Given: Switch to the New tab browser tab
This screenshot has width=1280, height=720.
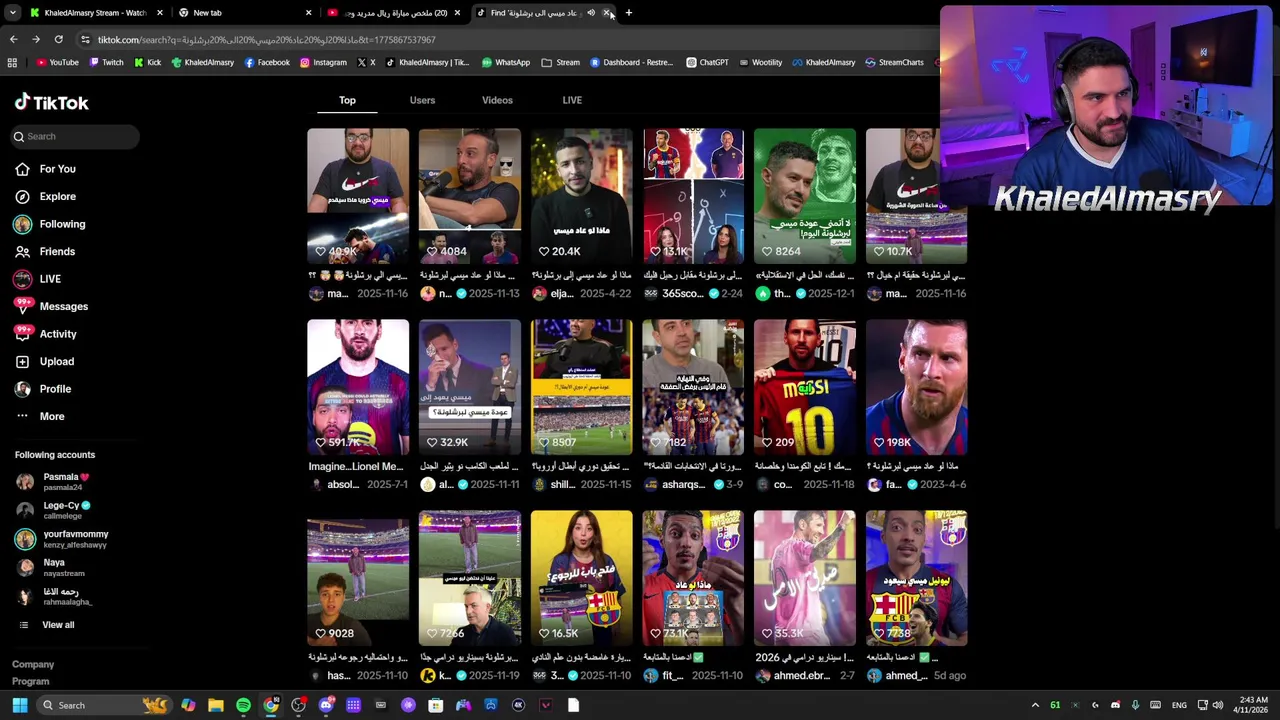Looking at the screenshot, I should click(x=245, y=13).
